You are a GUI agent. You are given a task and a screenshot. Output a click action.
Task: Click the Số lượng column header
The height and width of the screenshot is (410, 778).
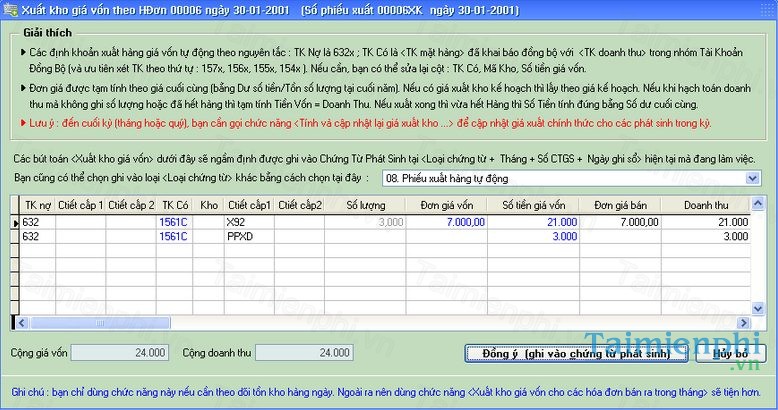click(366, 205)
